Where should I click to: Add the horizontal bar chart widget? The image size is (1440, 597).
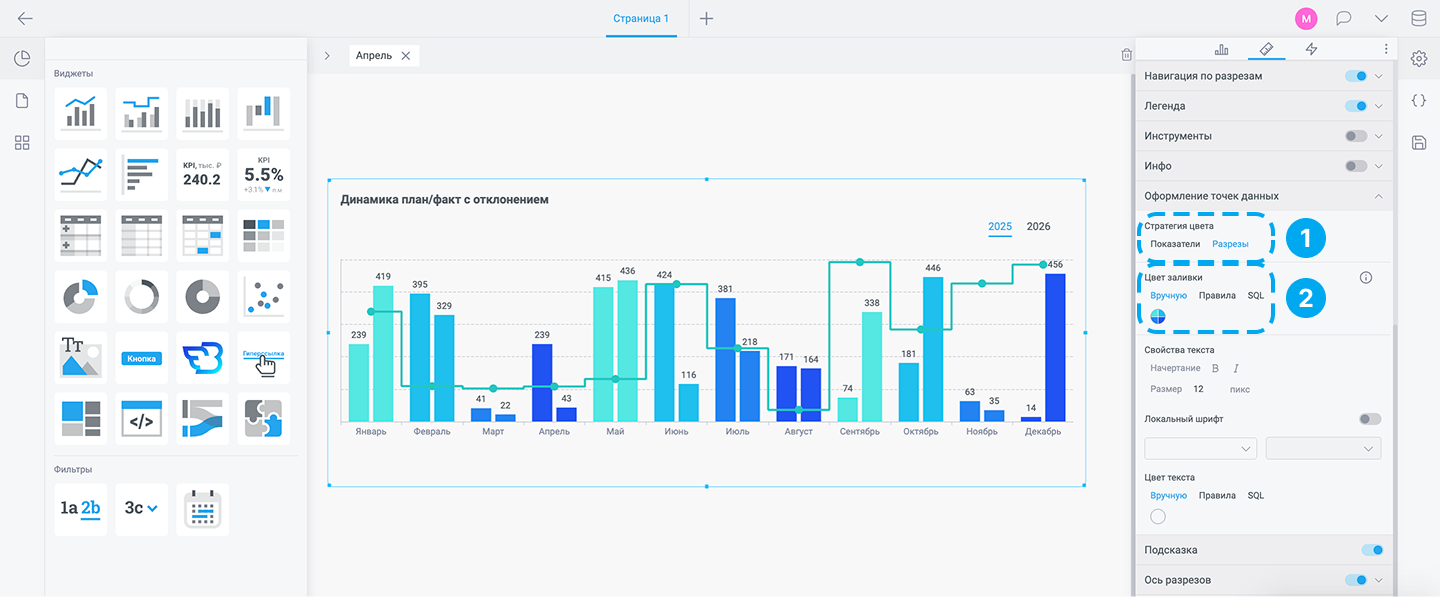coord(142,174)
